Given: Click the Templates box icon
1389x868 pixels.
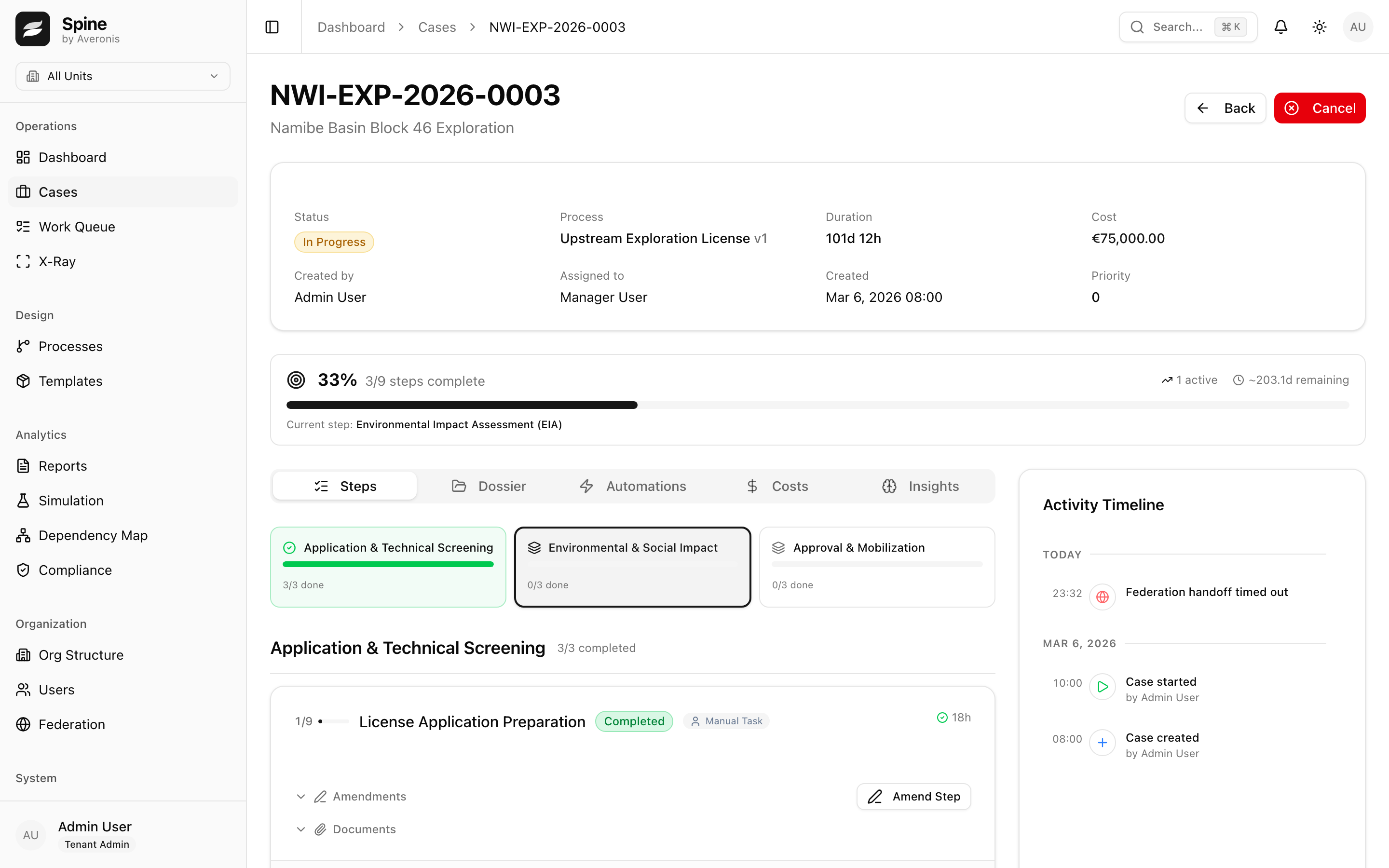Looking at the screenshot, I should pyautogui.click(x=23, y=381).
